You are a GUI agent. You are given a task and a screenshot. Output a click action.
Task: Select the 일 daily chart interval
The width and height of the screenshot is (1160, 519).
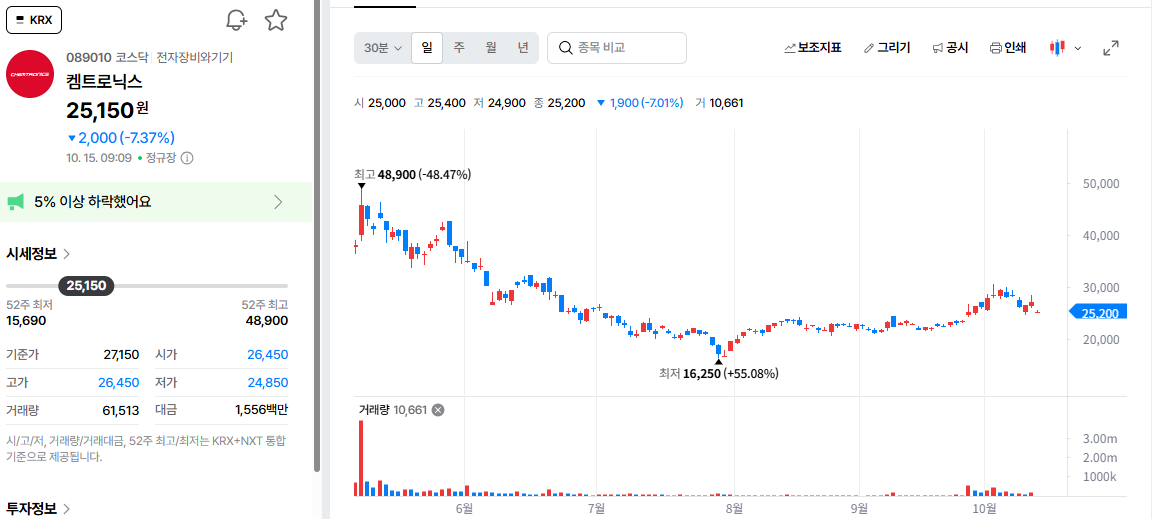(427, 48)
